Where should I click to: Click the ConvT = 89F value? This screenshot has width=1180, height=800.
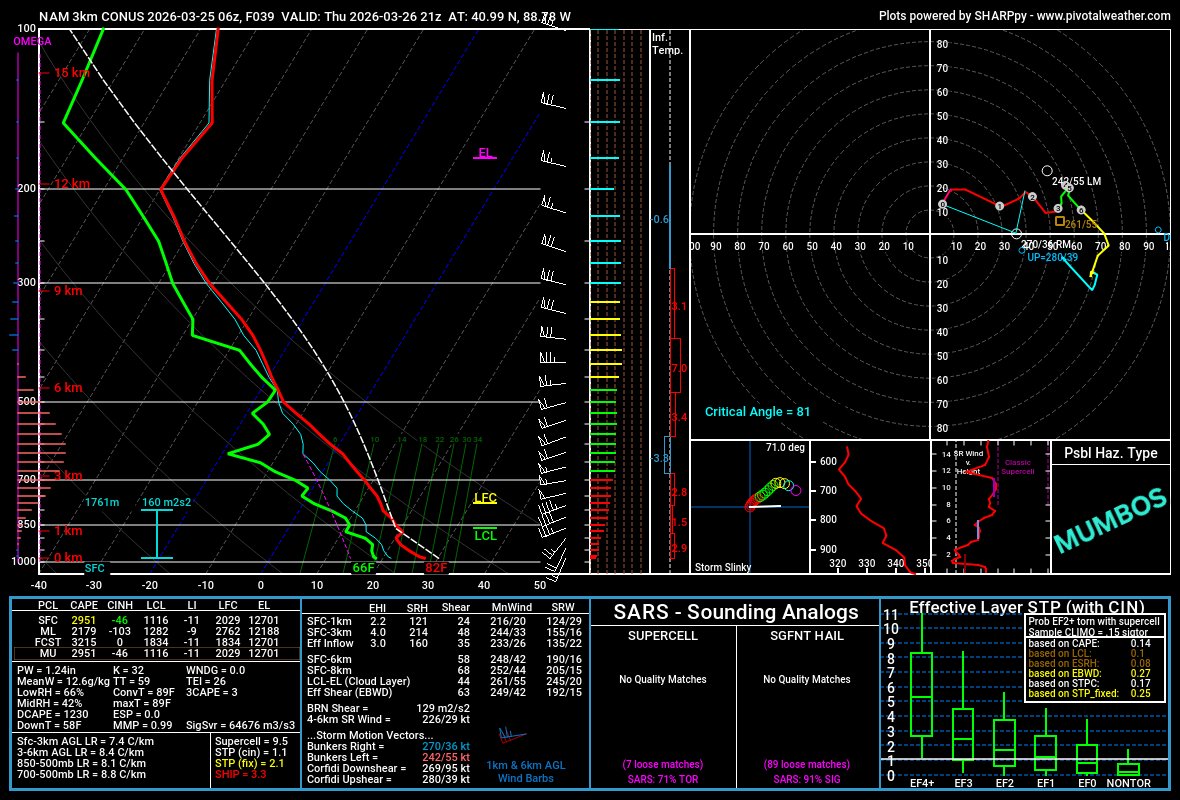click(144, 692)
